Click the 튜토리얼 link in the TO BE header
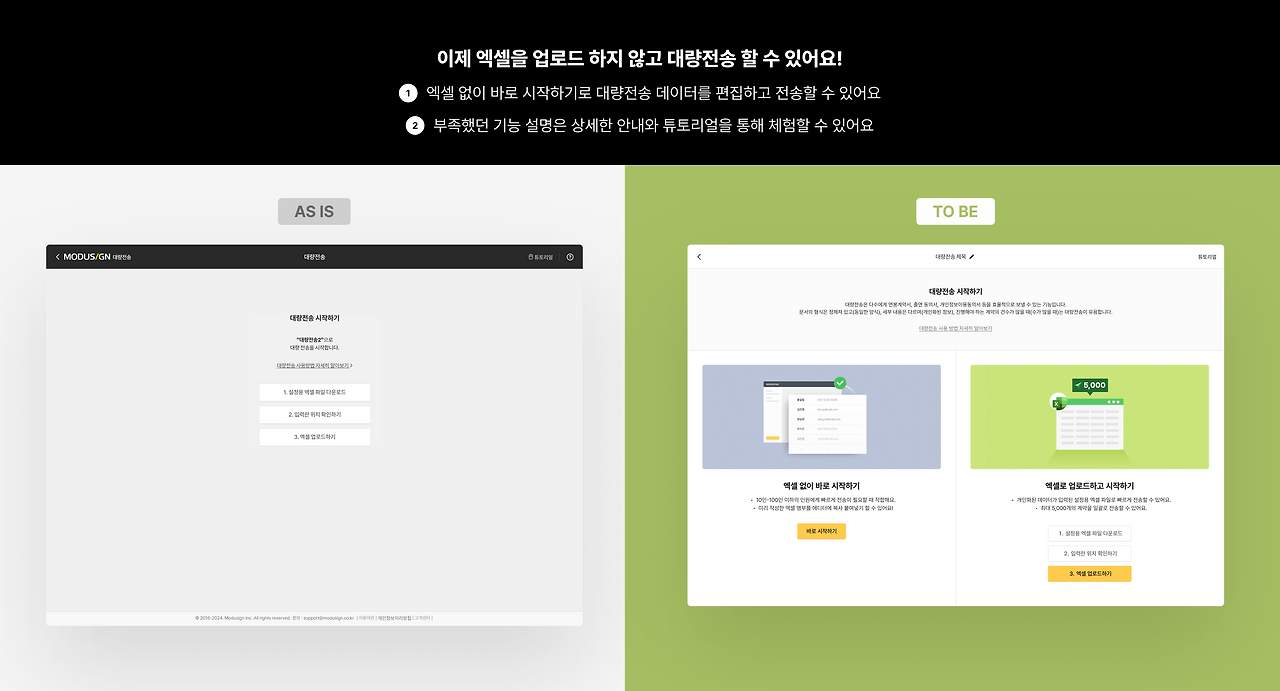 pos(1205,256)
